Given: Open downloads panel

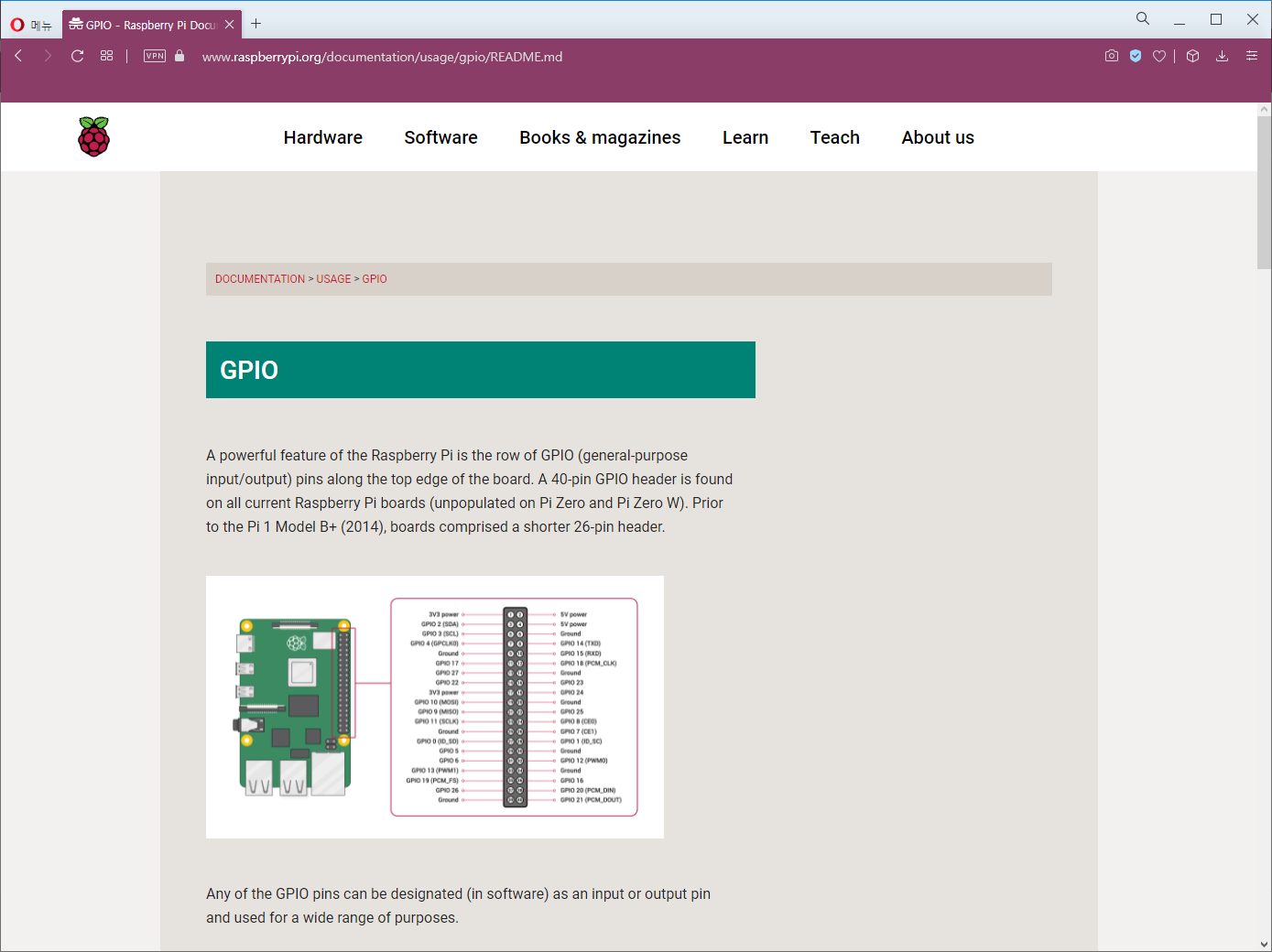Looking at the screenshot, I should click(x=1222, y=56).
